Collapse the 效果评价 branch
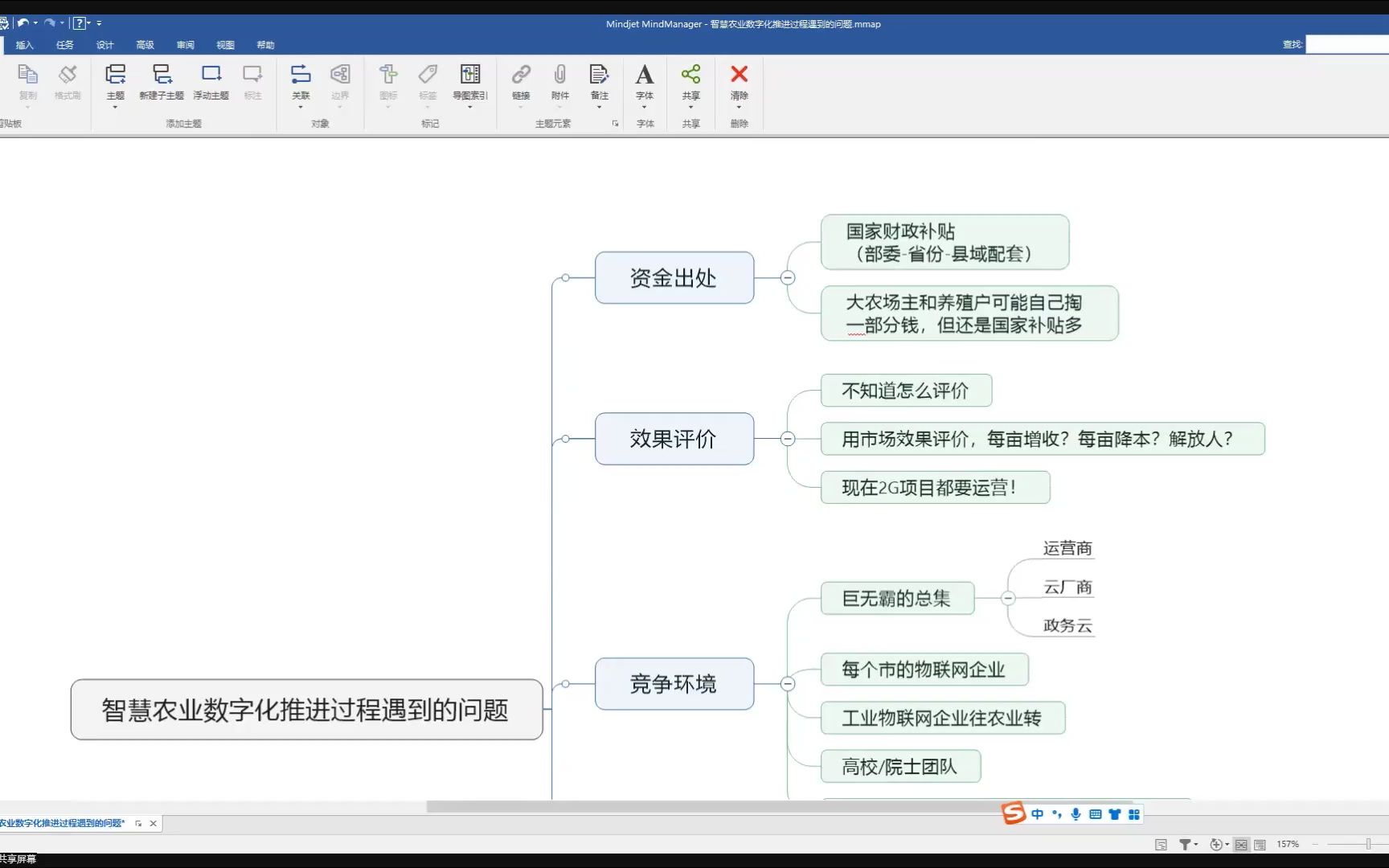The height and width of the screenshot is (868, 1389). 788,439
